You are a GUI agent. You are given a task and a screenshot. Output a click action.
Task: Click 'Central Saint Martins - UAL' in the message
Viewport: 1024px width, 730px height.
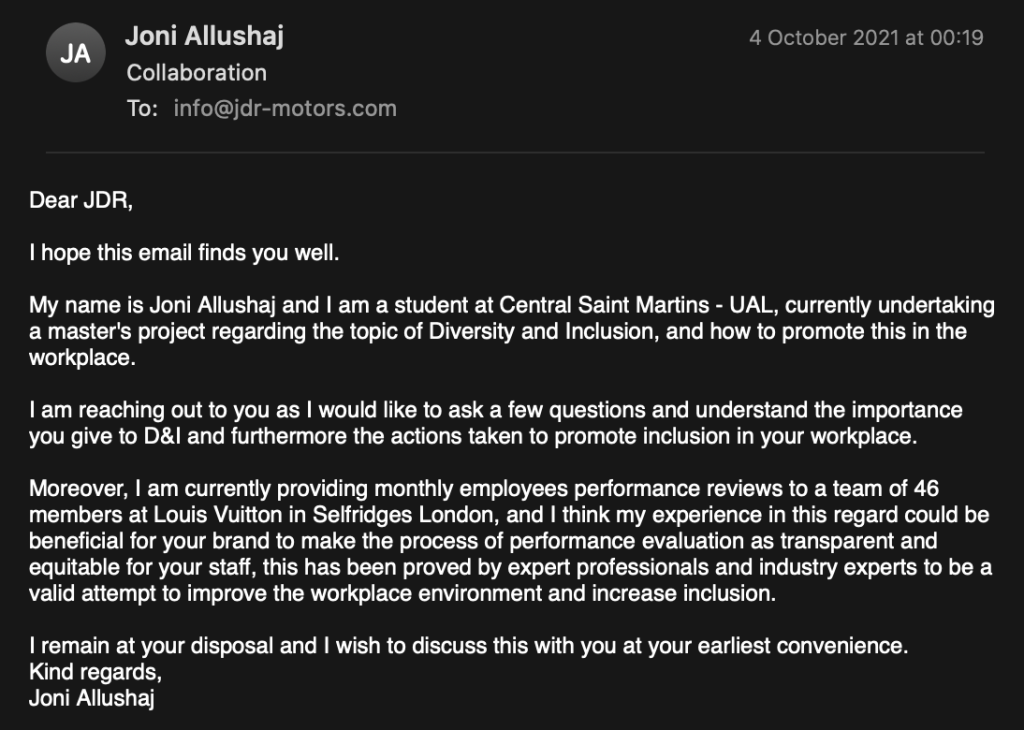(x=638, y=305)
